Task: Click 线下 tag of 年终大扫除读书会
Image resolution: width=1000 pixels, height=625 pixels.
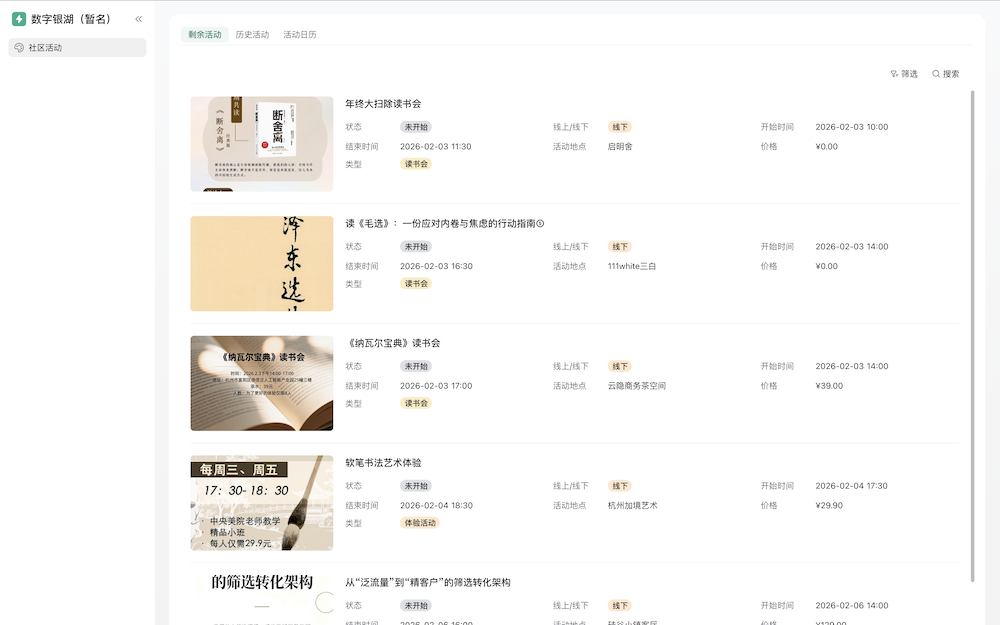Action: [x=620, y=127]
